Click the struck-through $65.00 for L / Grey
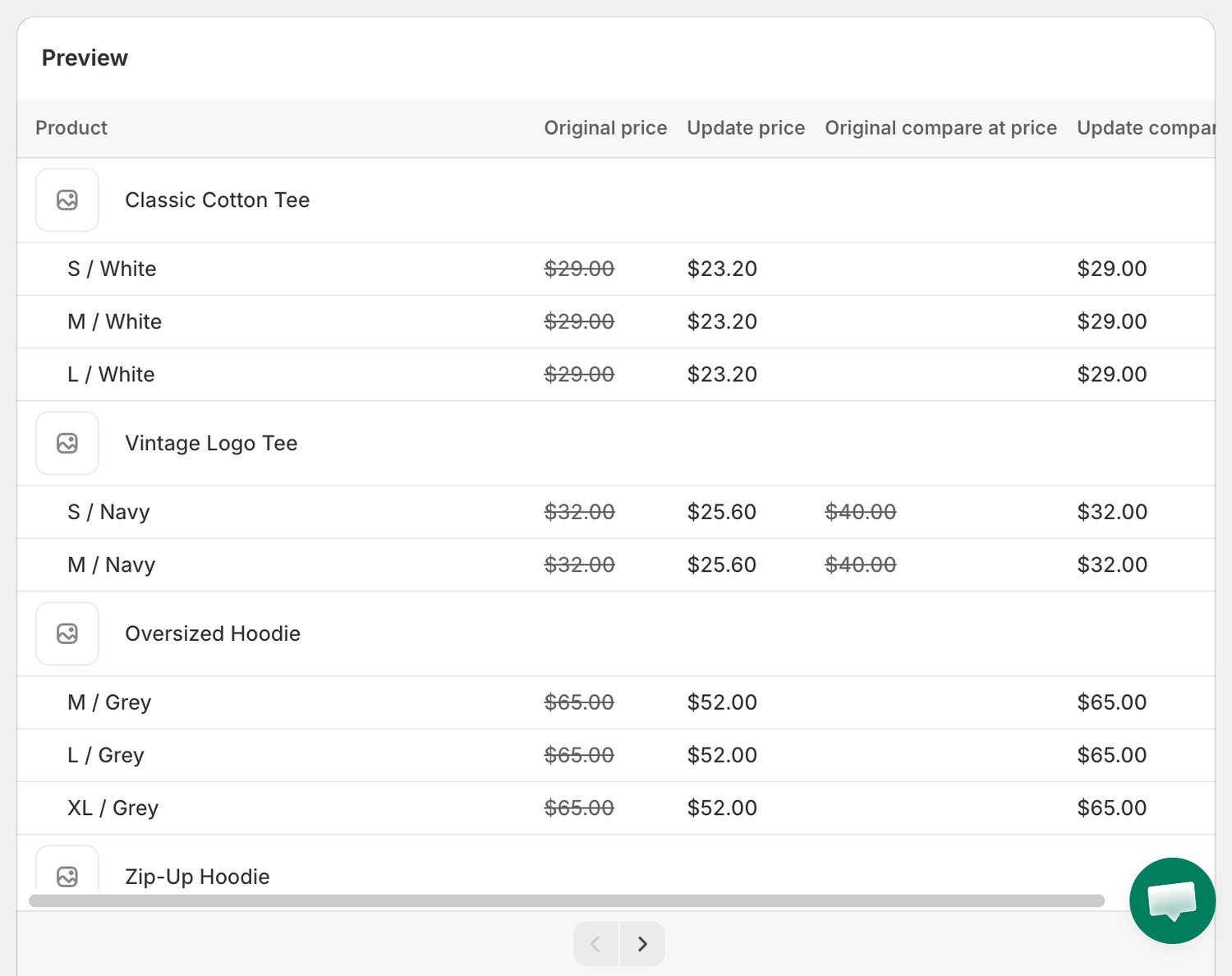Image resolution: width=1232 pixels, height=976 pixels. [579, 755]
